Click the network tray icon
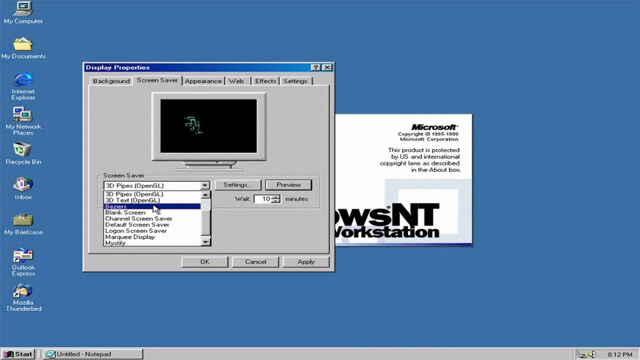Image resolution: width=640 pixels, height=360 pixels. pos(582,354)
